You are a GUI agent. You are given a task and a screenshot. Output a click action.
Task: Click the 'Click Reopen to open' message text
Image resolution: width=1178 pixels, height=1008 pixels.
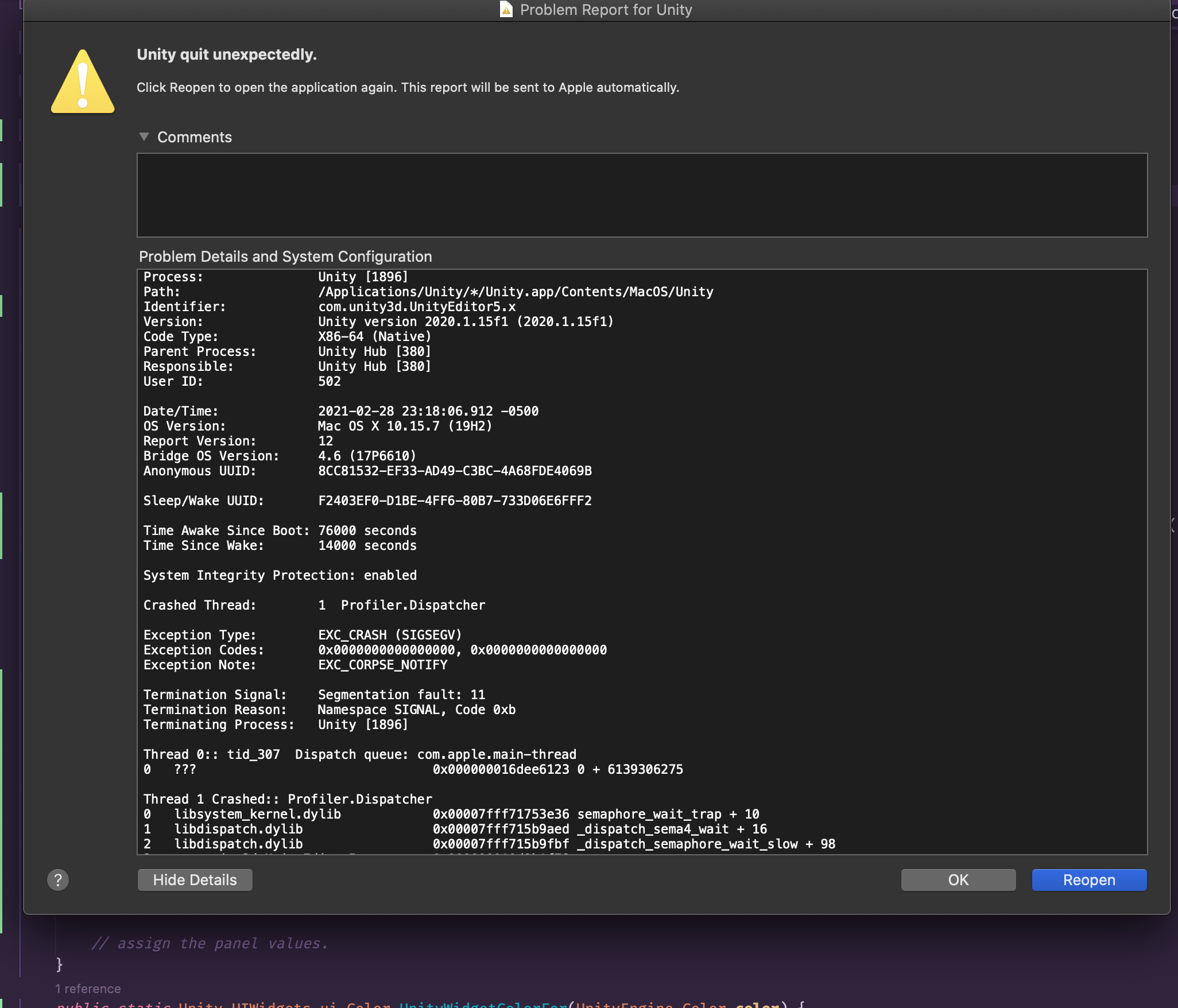tap(408, 87)
